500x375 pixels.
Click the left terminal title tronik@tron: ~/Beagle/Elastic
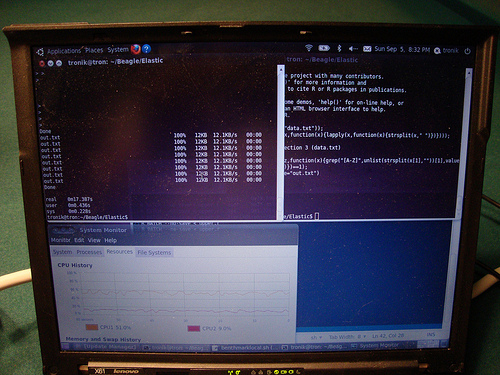pos(116,62)
